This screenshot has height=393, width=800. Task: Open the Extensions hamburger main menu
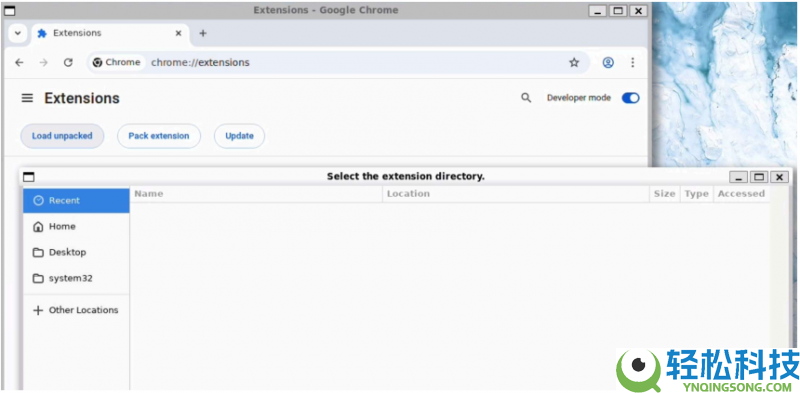[27, 98]
